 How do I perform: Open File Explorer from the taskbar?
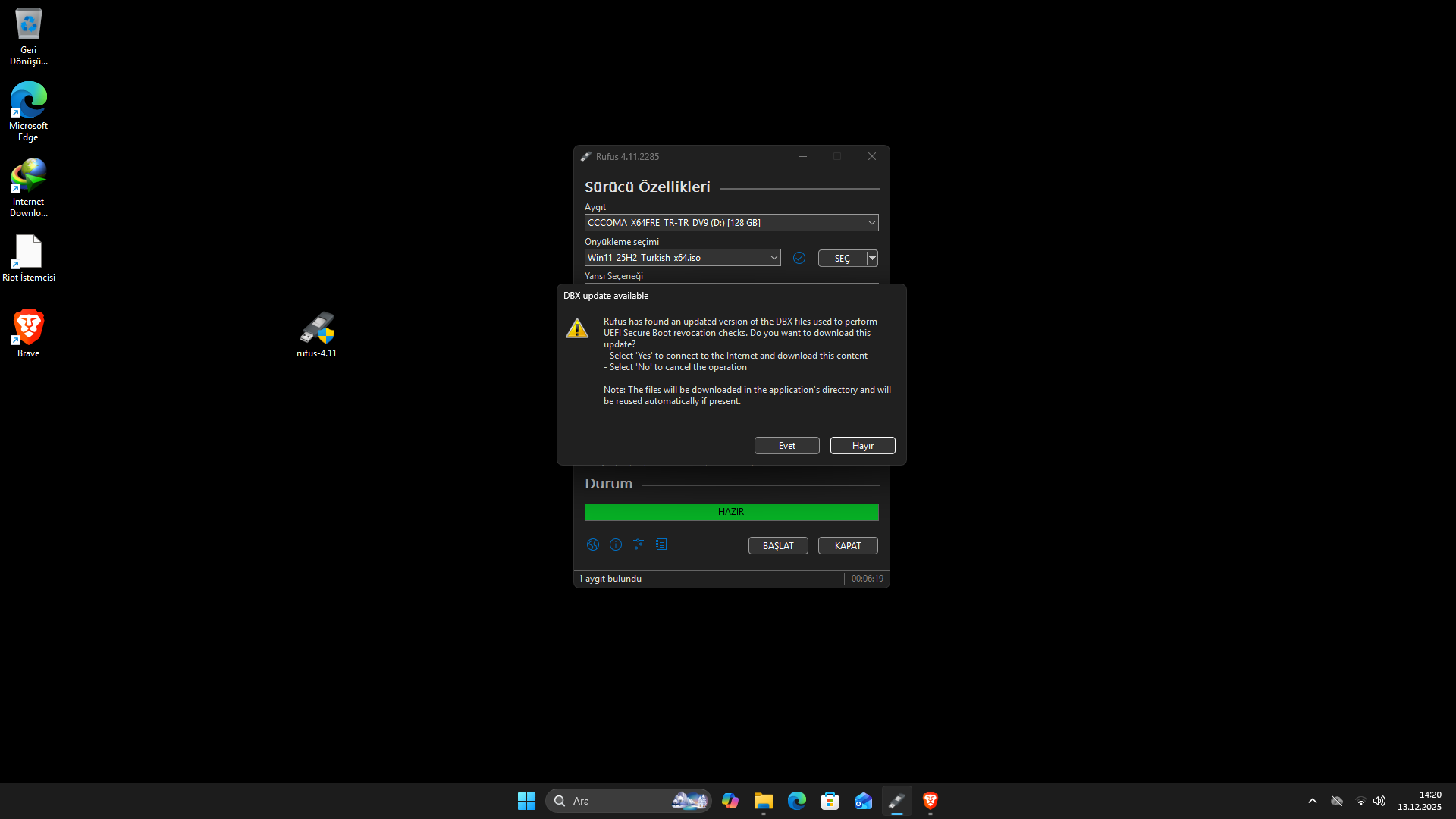(764, 801)
